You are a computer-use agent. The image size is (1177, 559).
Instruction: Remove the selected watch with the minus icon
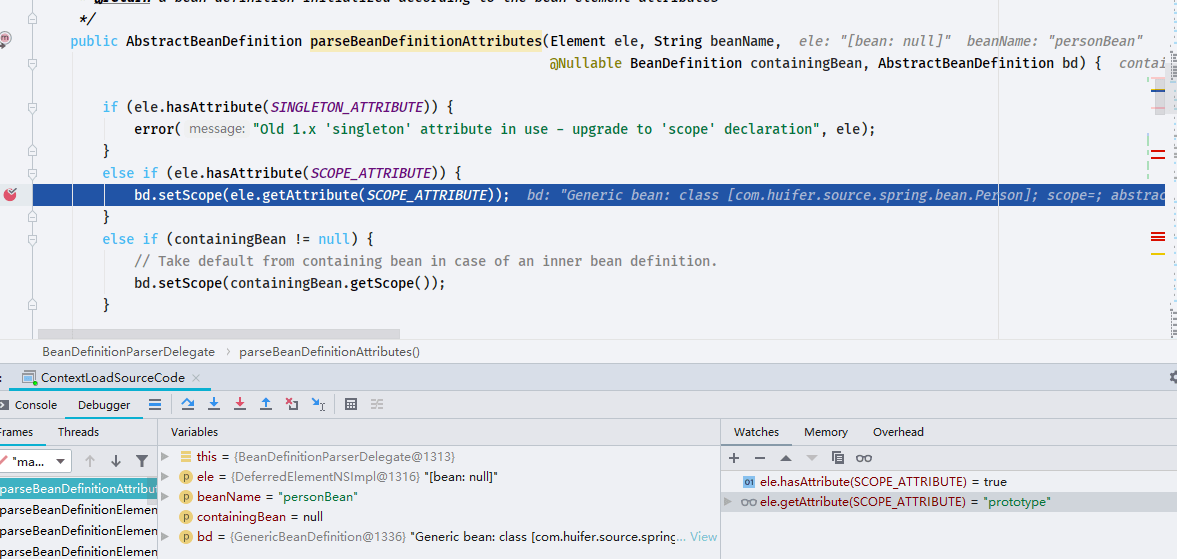760,458
